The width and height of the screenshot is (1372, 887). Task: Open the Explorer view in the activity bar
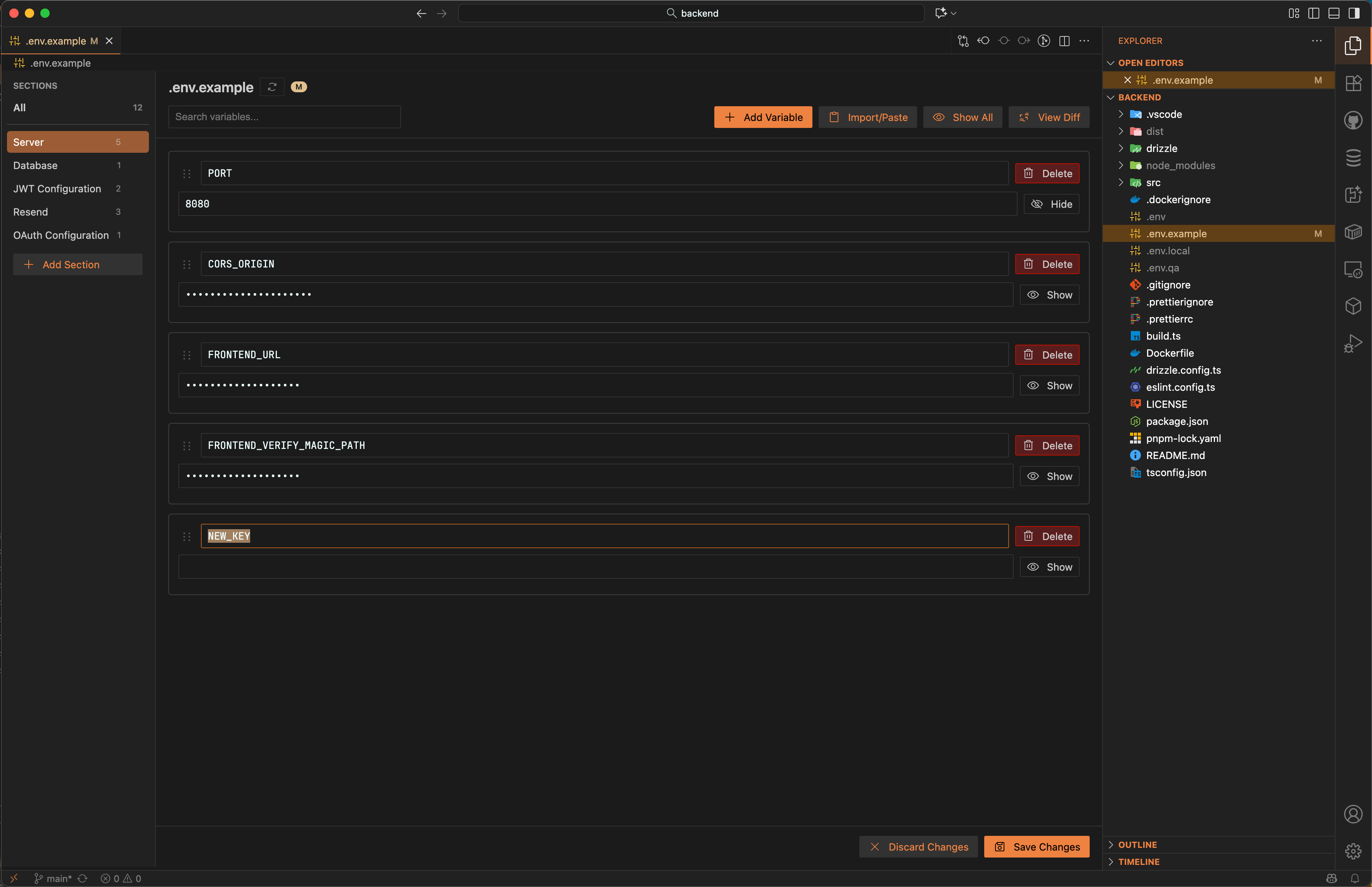[1352, 45]
